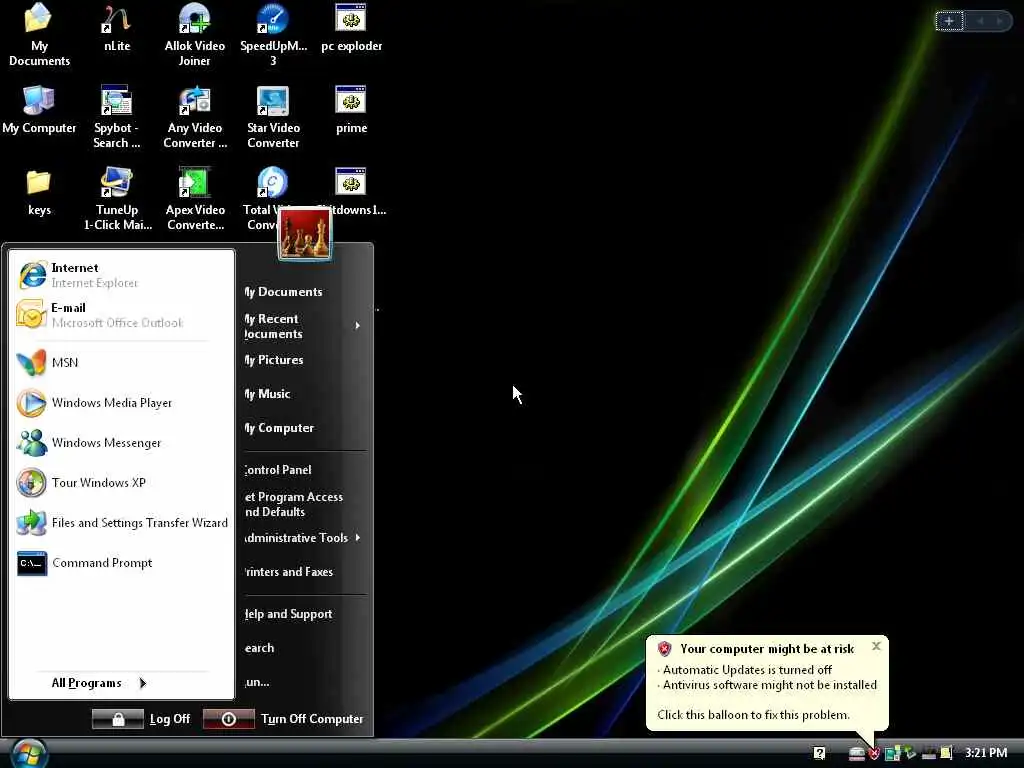The image size is (1024, 768).
Task: Select the keys folder on desktop
Action: [x=39, y=191]
